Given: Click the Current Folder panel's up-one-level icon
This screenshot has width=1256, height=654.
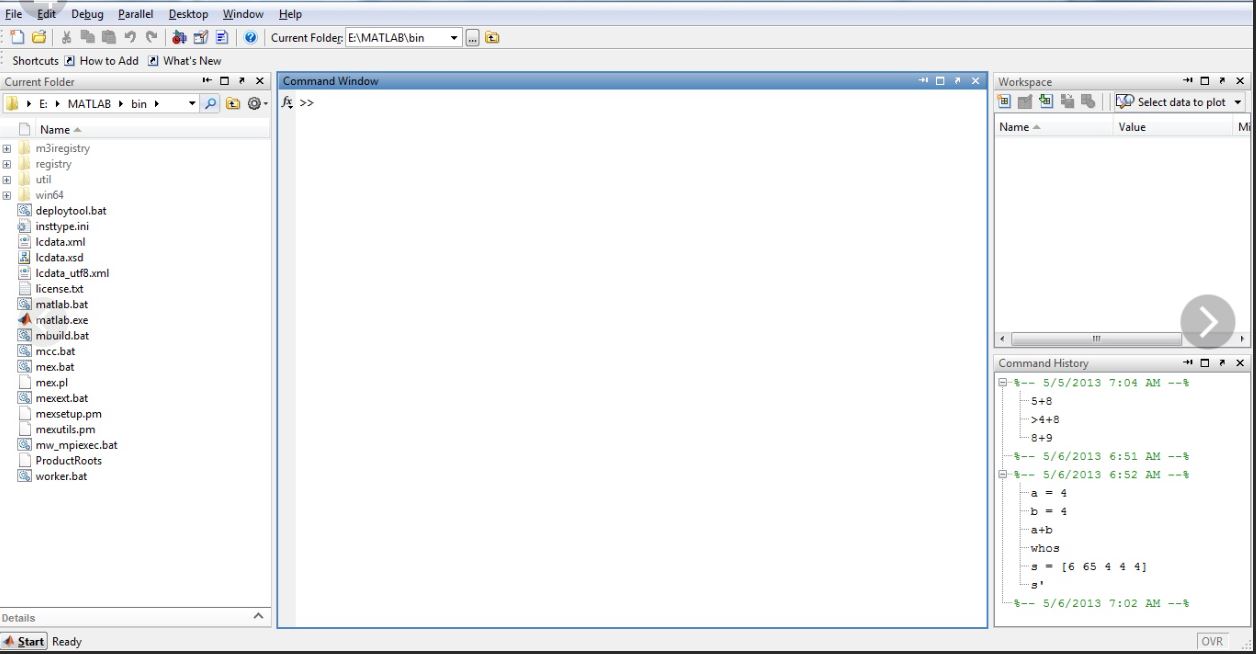Looking at the screenshot, I should click(x=233, y=103).
